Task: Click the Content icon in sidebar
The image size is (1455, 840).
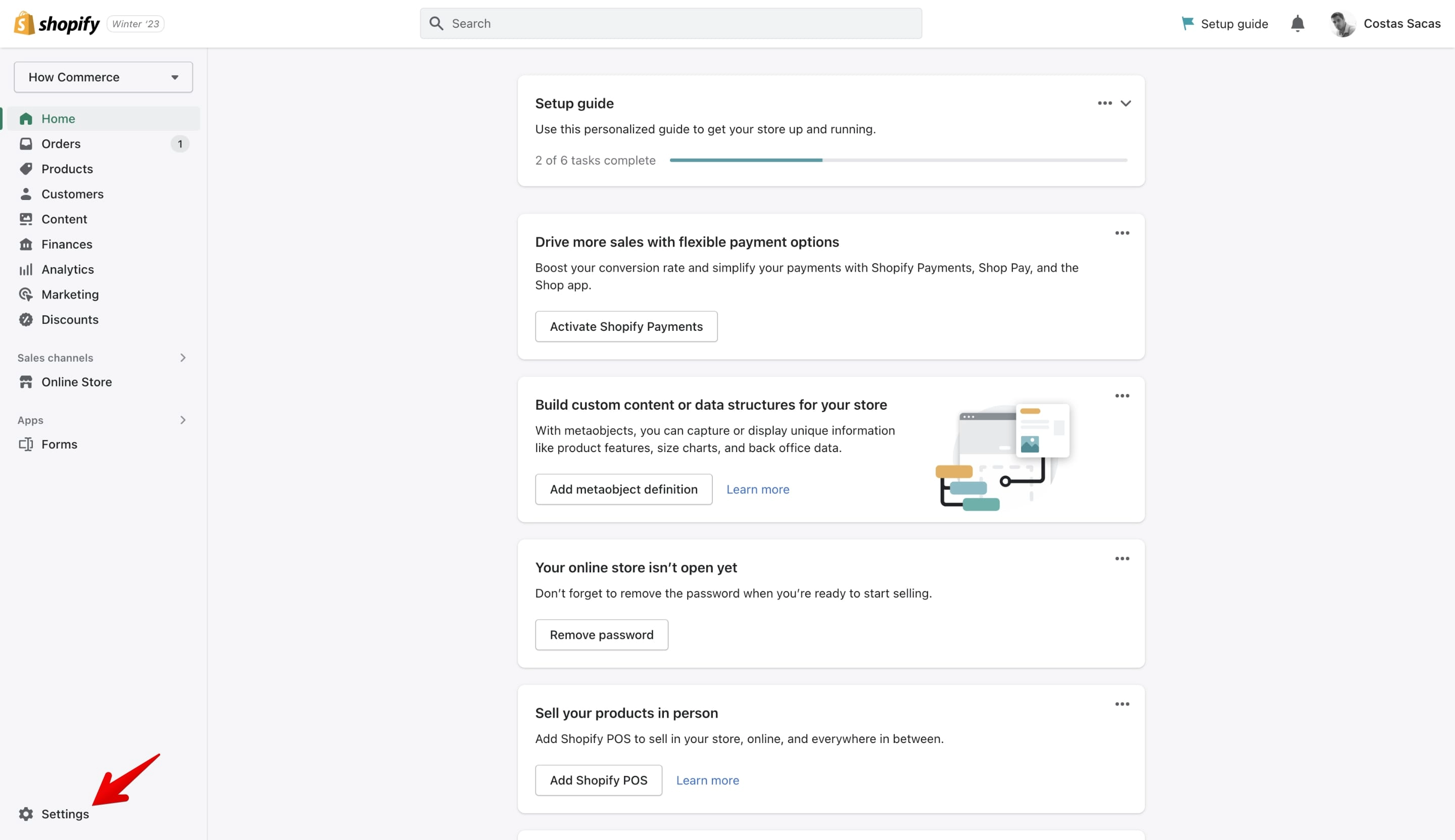Action: click(x=26, y=219)
